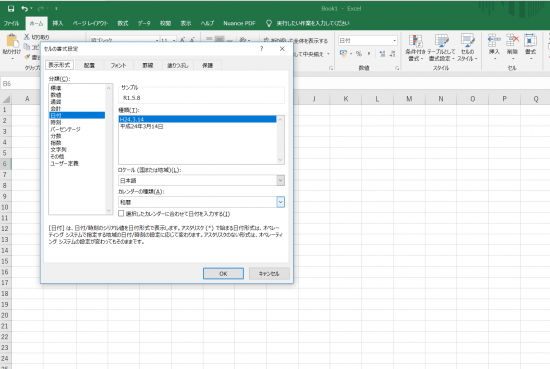Switch to the 罫線 (Border) dialog tab
550x369 pixels.
click(148, 65)
